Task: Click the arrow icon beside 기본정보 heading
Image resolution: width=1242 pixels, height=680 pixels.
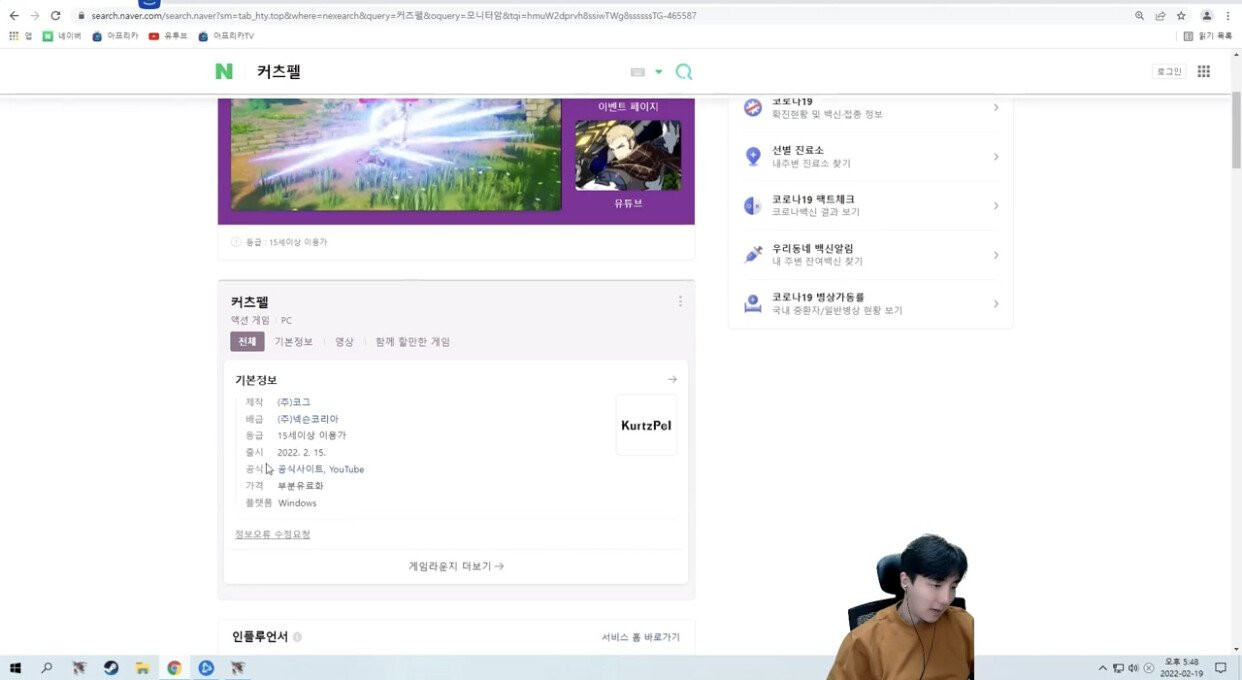Action: (672, 379)
